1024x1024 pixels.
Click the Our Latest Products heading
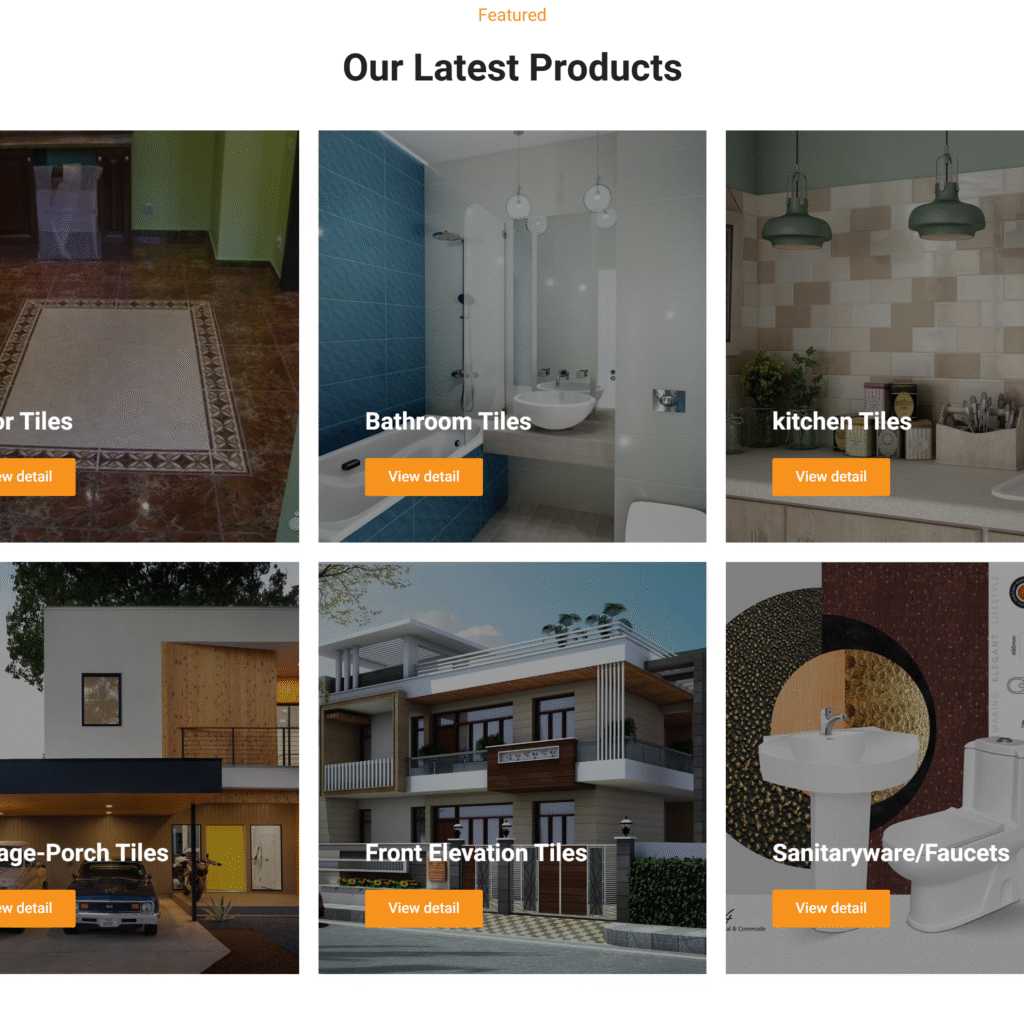[512, 68]
